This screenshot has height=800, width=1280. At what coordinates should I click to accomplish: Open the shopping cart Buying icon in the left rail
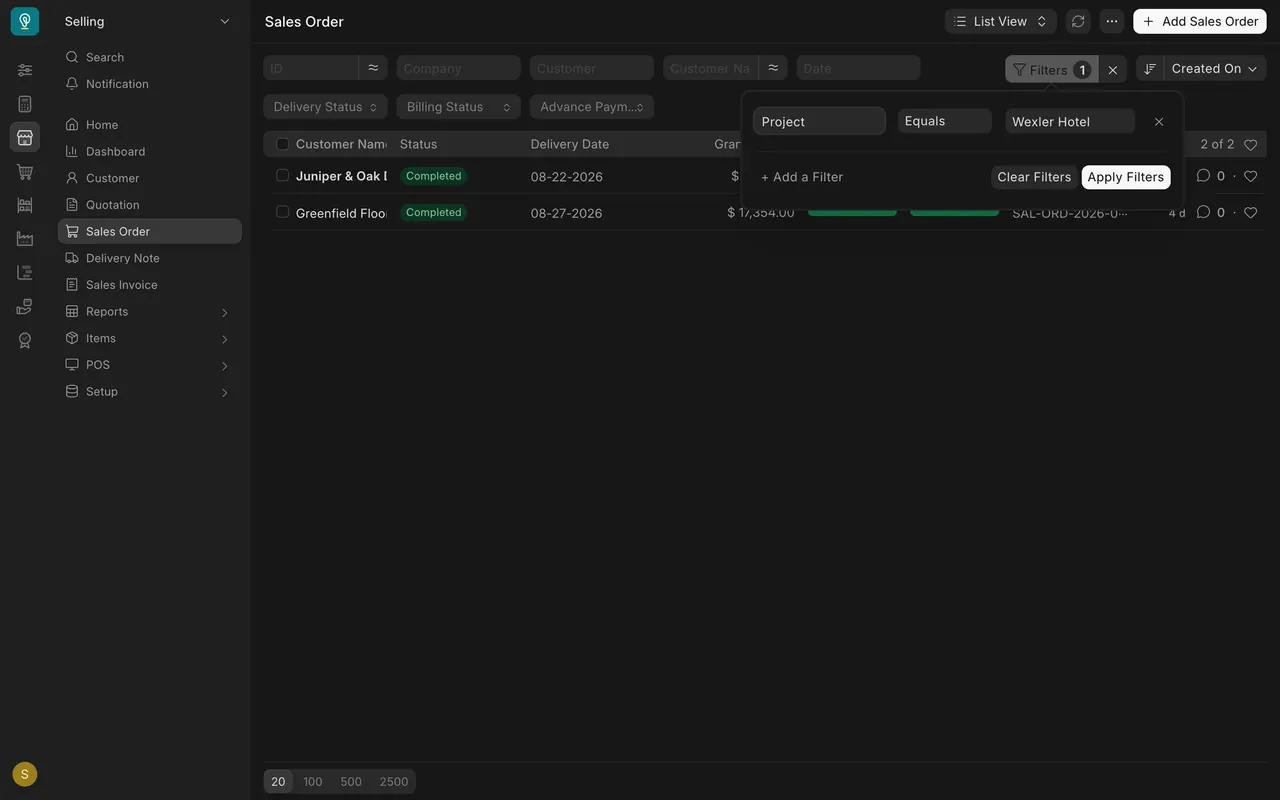(25, 172)
